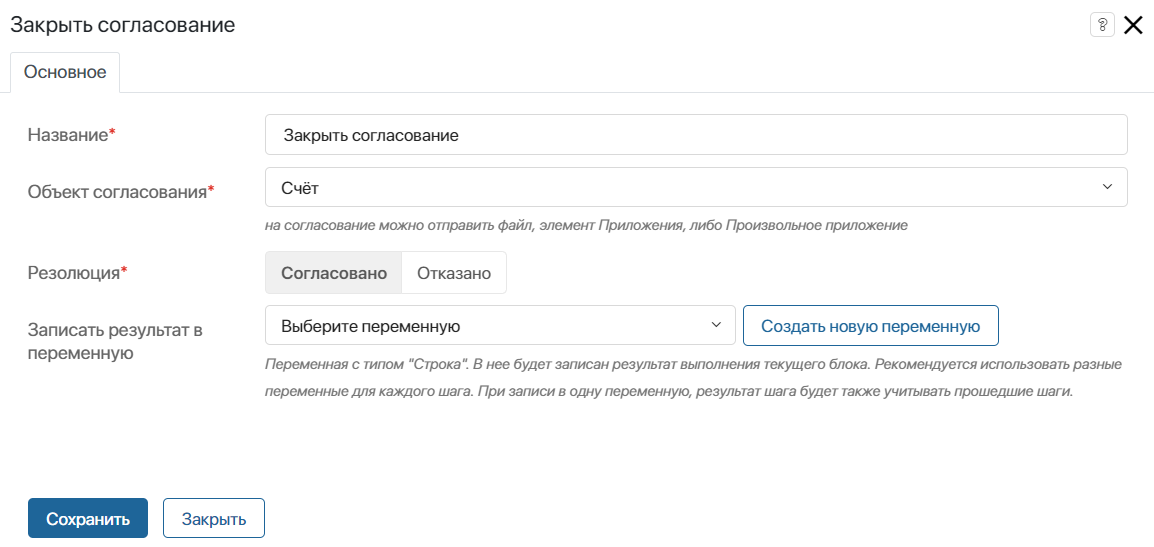Select the Отказано resolution option
Image resolution: width=1154 pixels, height=547 pixels.
coord(454,272)
